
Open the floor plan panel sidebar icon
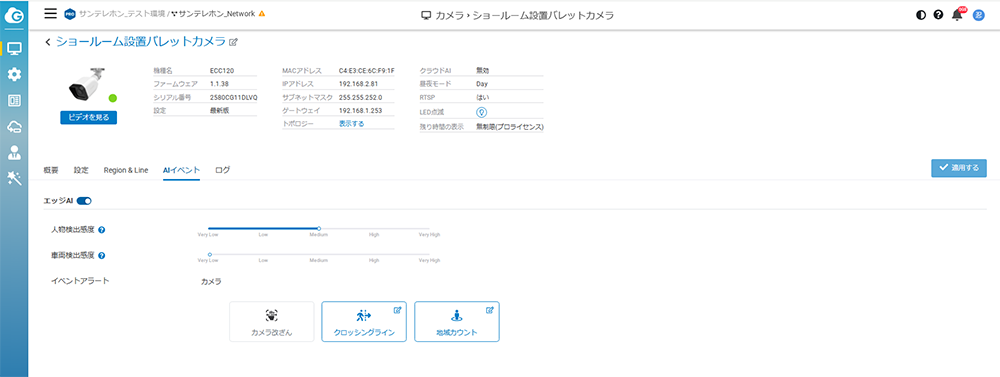click(x=14, y=101)
